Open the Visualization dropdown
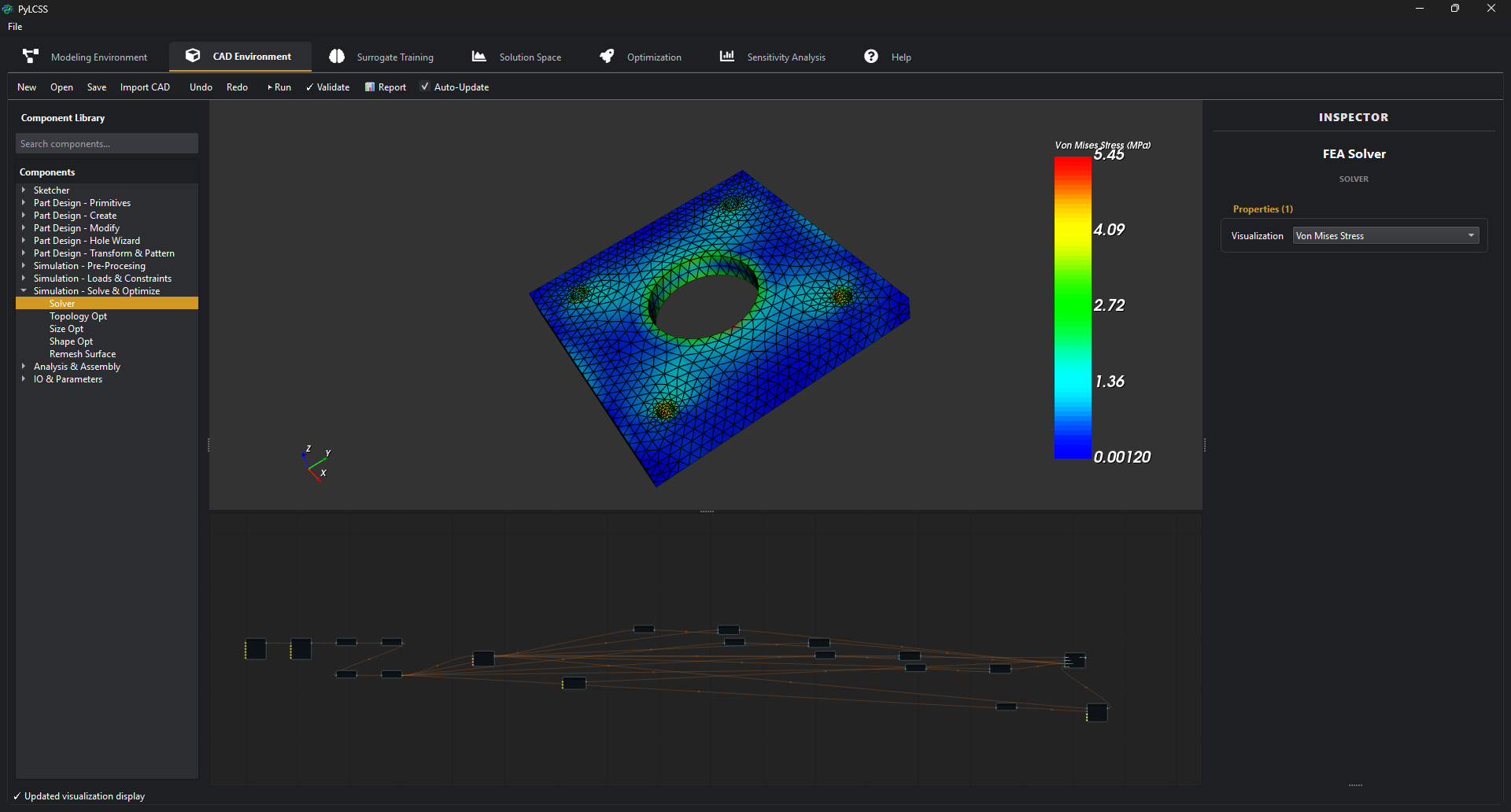 tap(1385, 236)
